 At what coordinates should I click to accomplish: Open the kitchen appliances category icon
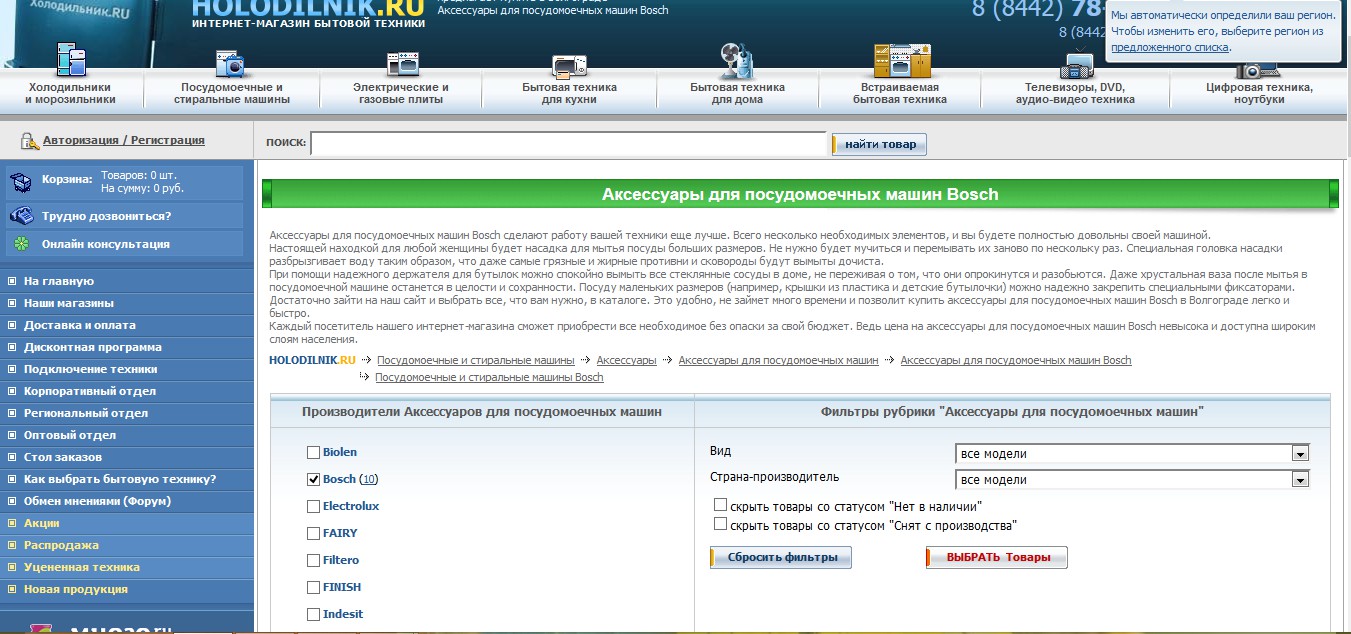coord(569,66)
